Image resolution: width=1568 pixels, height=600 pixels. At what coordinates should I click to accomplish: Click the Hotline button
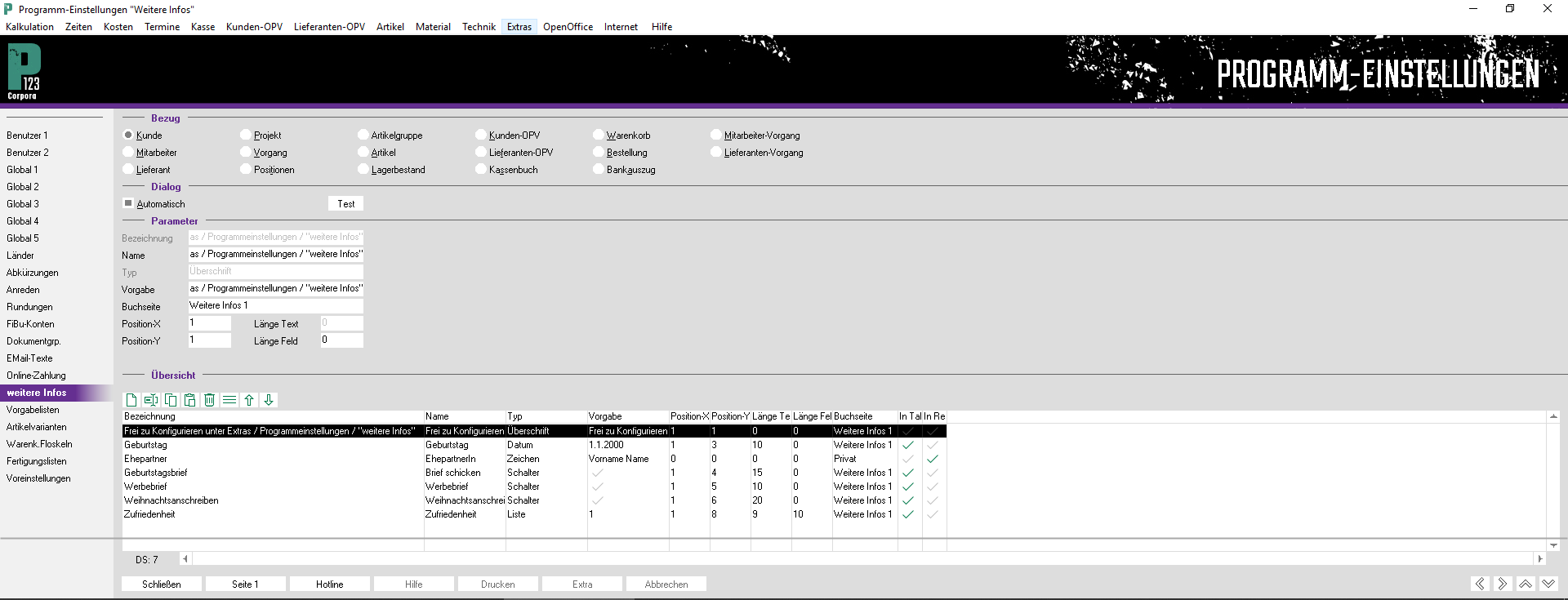(330, 584)
